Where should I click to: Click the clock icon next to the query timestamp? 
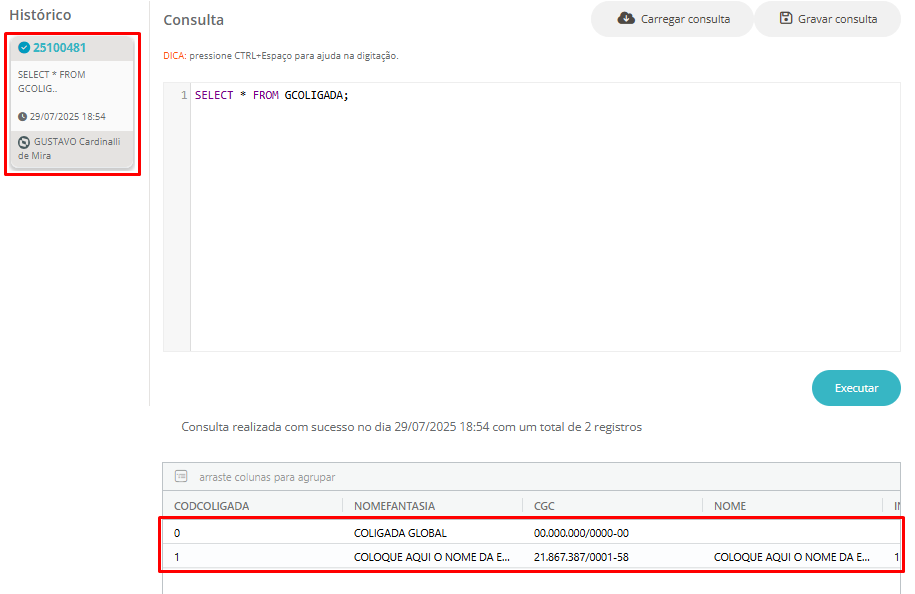21,116
